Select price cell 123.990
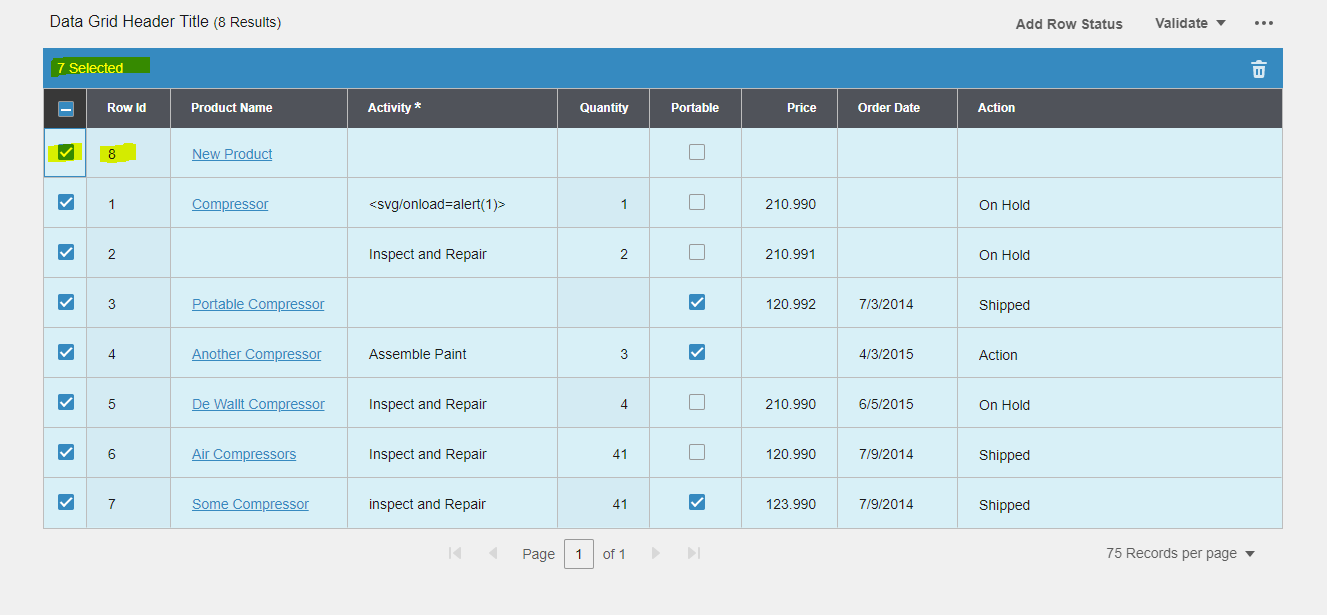1327x615 pixels. click(x=790, y=503)
